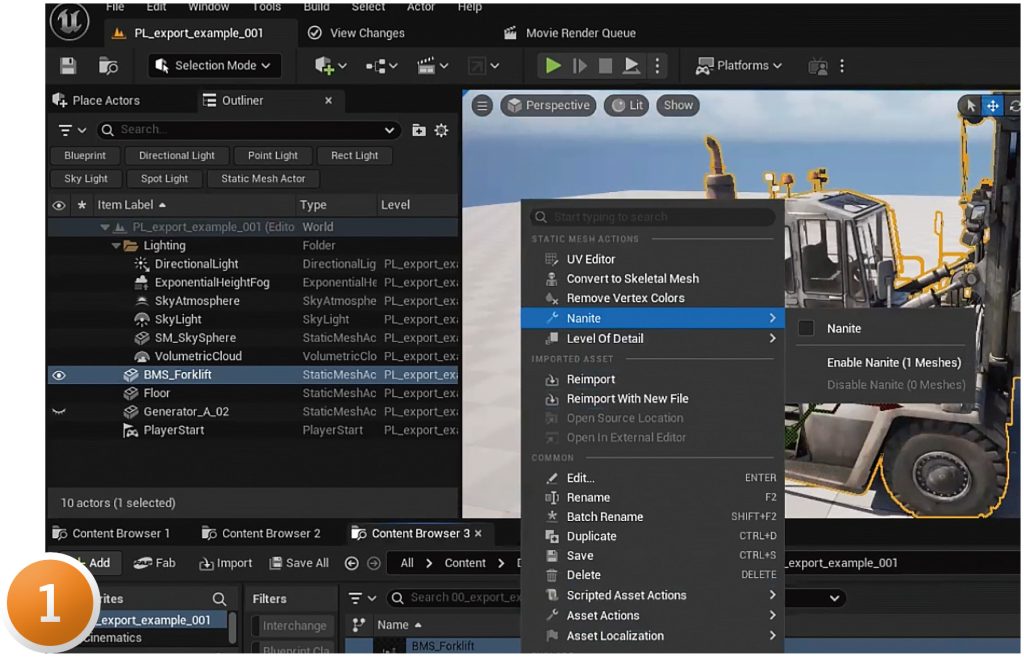Select the Floor actor row

[253, 394]
